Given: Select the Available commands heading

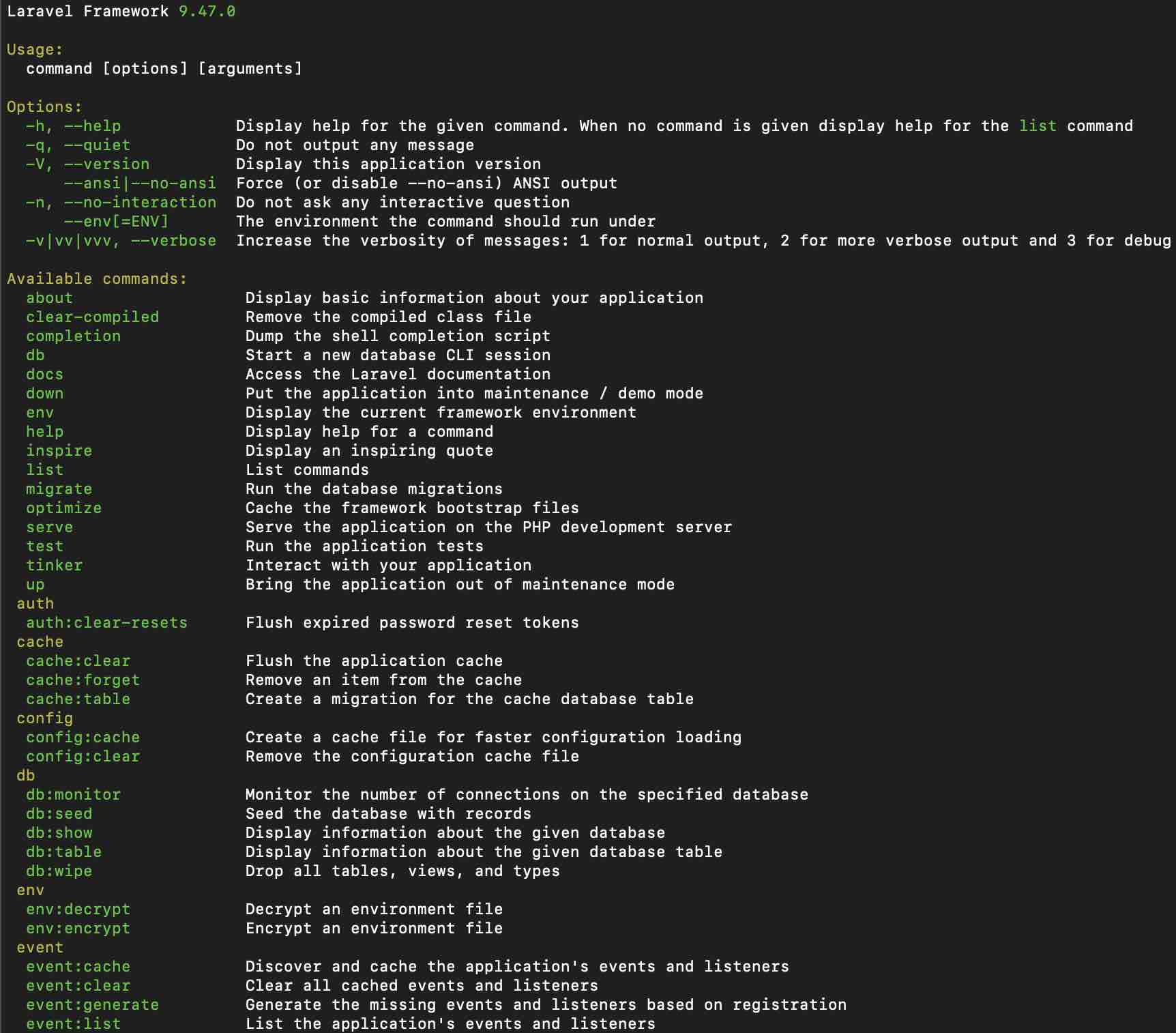Looking at the screenshot, I should pos(96,278).
